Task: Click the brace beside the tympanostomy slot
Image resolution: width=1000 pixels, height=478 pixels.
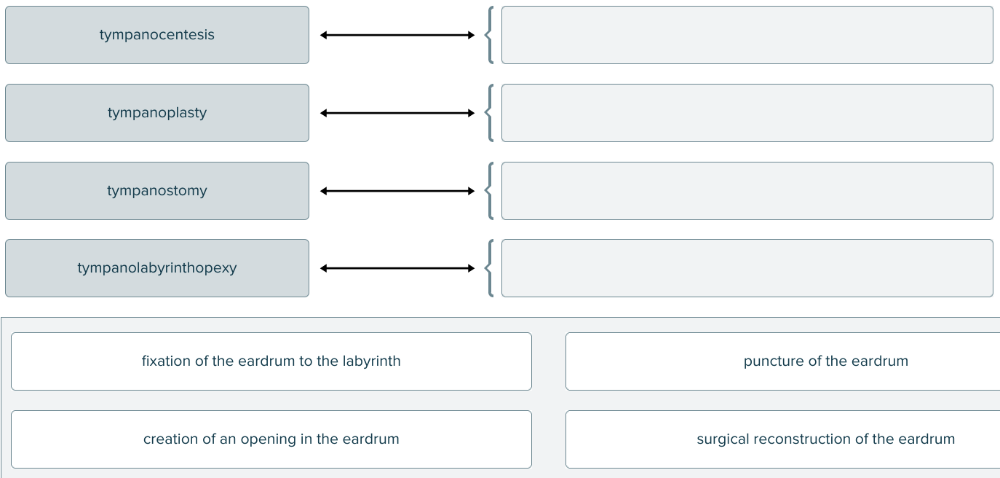Action: click(x=488, y=190)
